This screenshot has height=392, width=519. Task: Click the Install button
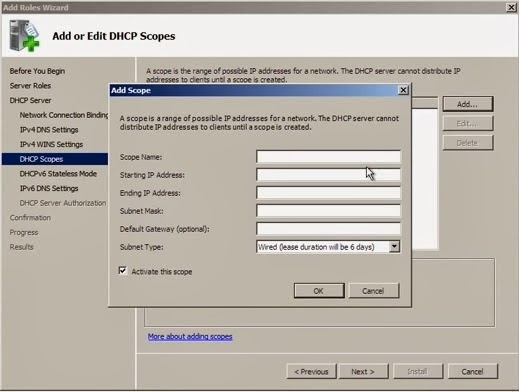point(418,371)
